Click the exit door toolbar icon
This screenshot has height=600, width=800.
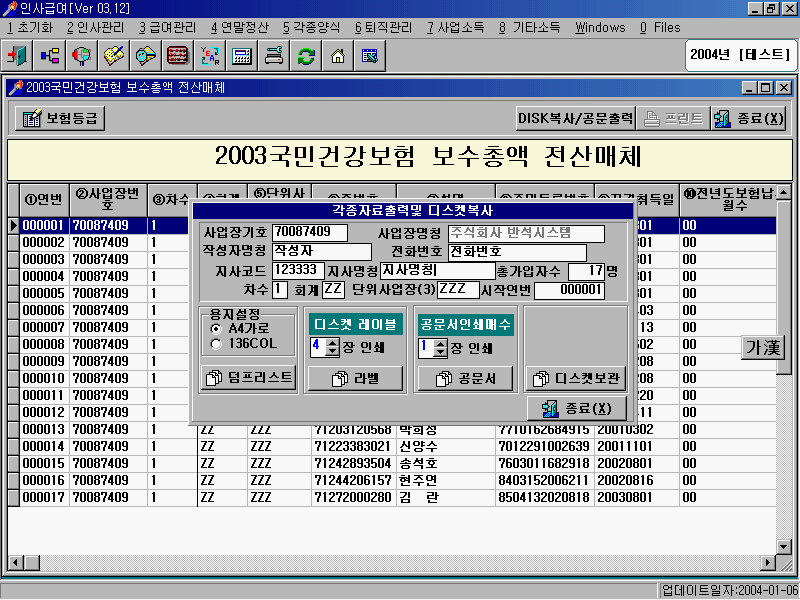19,56
